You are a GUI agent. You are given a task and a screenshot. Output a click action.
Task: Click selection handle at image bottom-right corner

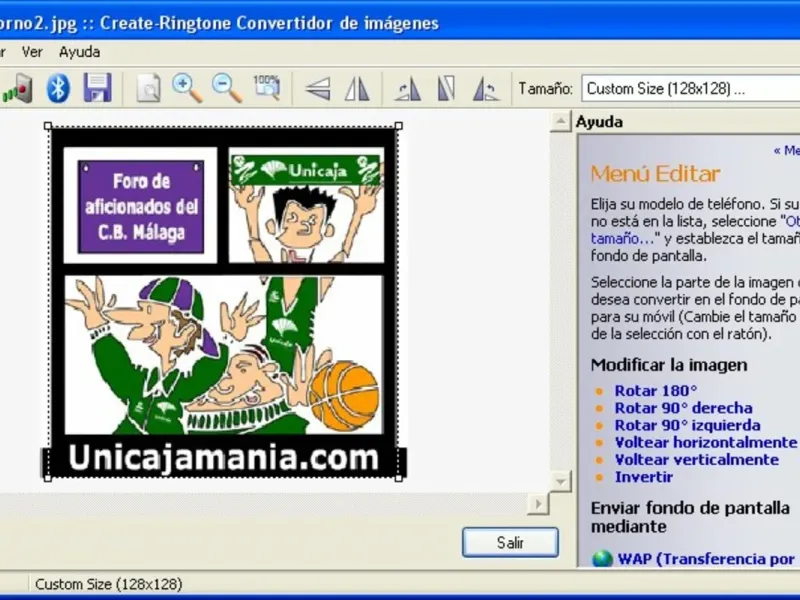[x=399, y=478]
